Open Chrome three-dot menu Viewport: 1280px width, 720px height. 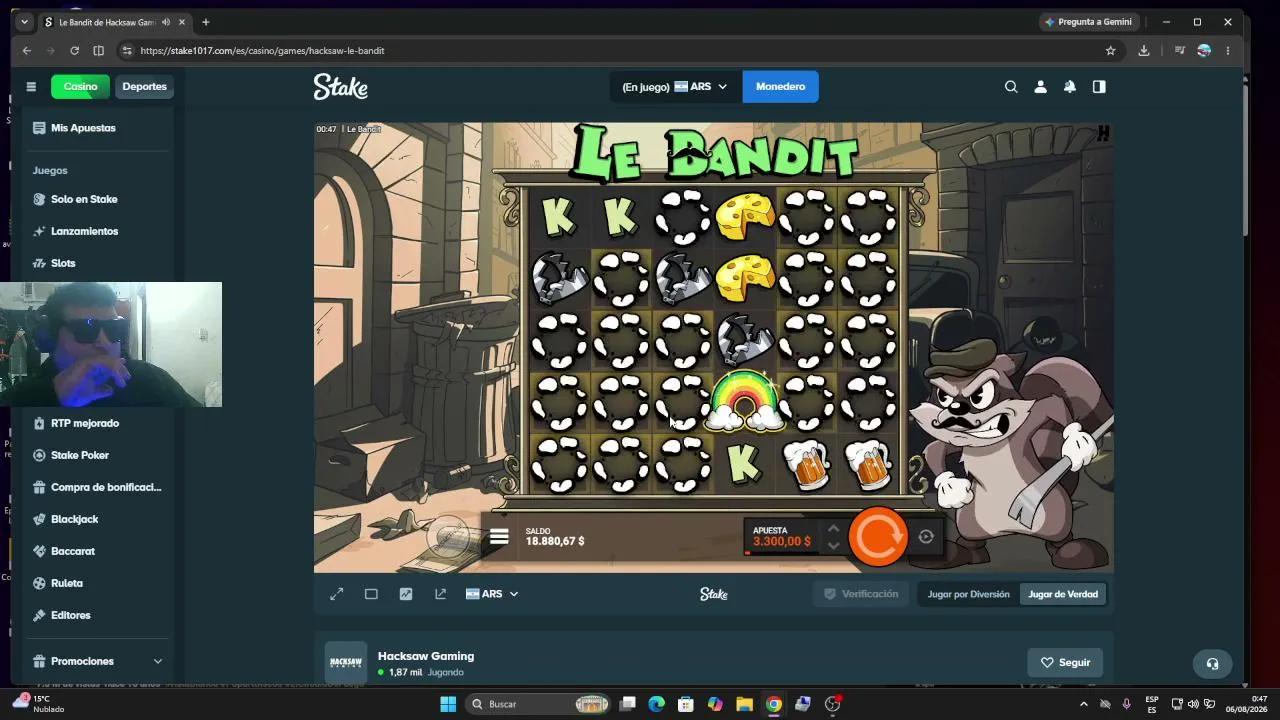click(1228, 51)
